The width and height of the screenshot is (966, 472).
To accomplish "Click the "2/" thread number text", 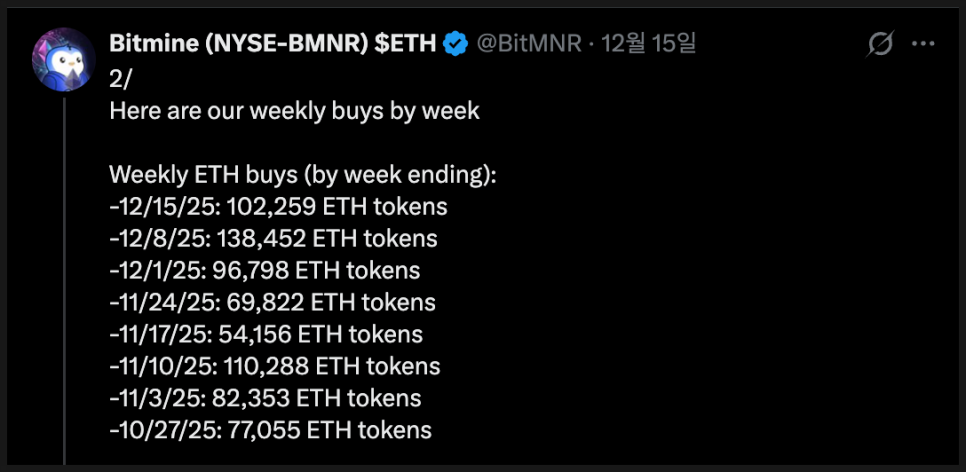I will 122,79.
